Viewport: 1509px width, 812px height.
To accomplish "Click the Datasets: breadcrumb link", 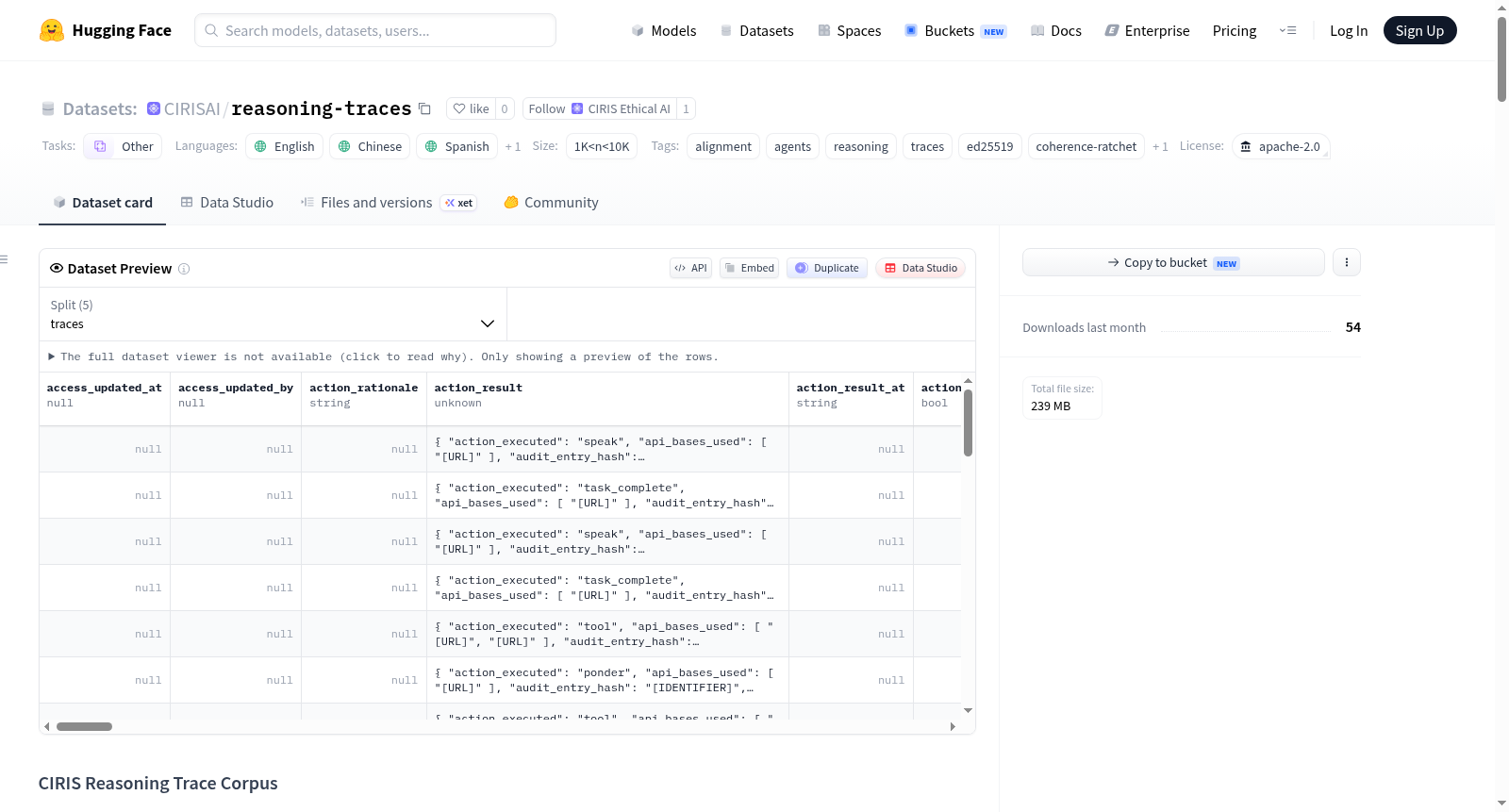I will [x=100, y=108].
